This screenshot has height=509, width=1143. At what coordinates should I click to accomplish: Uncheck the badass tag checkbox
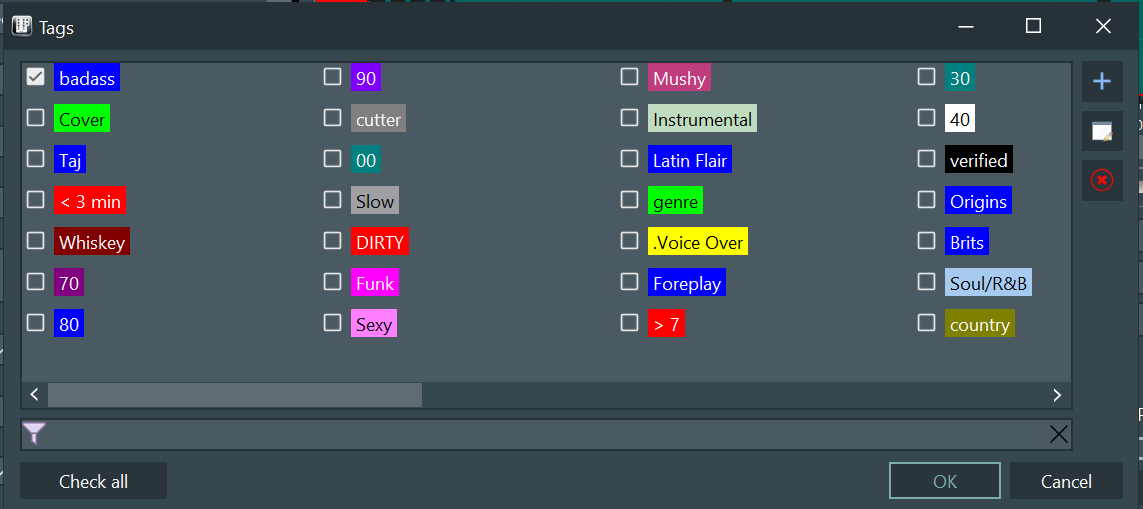pyautogui.click(x=35, y=77)
